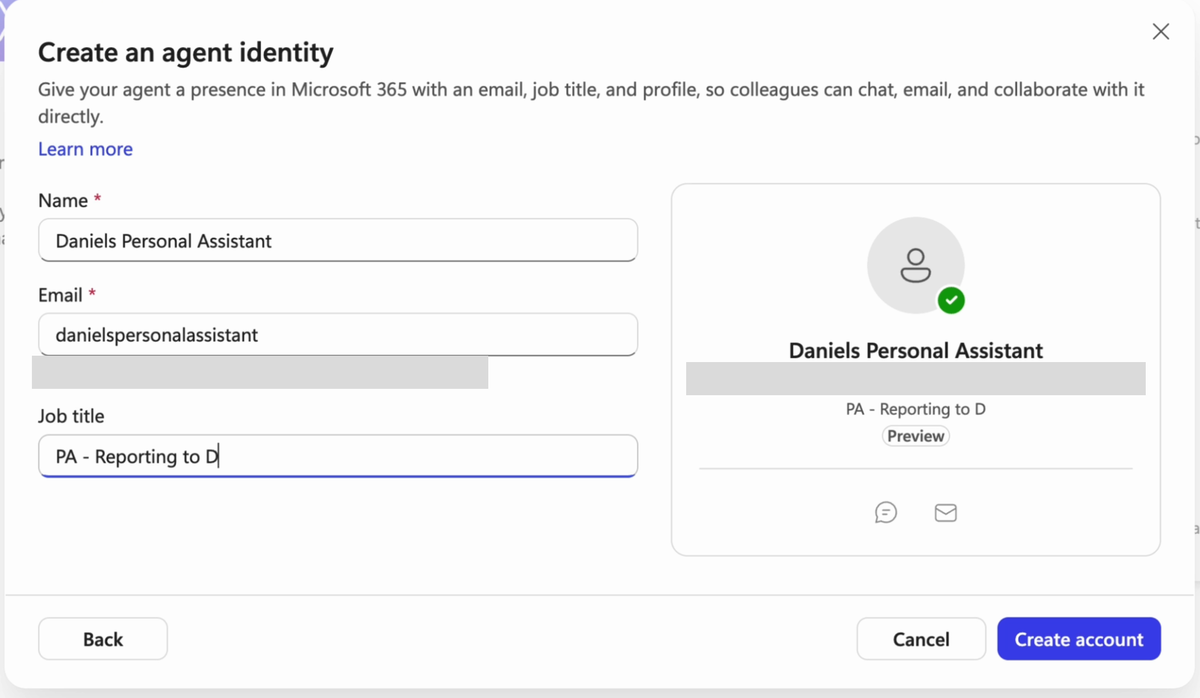The width and height of the screenshot is (1200, 698).
Task: Cancel the agent identity creation
Action: click(921, 639)
